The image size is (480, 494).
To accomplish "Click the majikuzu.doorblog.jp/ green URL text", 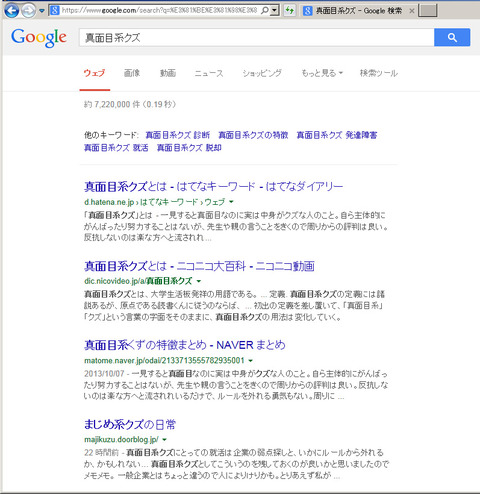I will [x=121, y=440].
